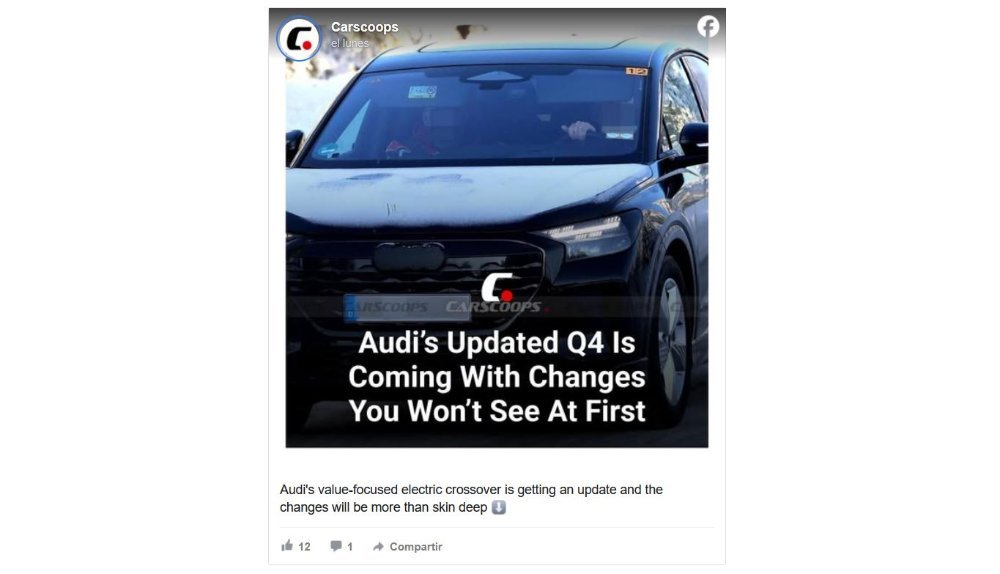
Task: Click the Carscoops logo watermark on photo
Action: coord(497,287)
